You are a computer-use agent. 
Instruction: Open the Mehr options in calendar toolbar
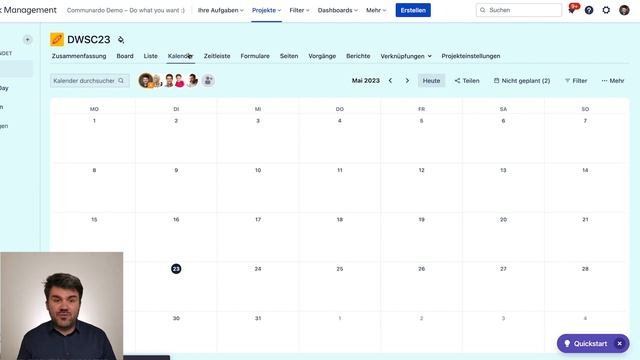point(613,81)
